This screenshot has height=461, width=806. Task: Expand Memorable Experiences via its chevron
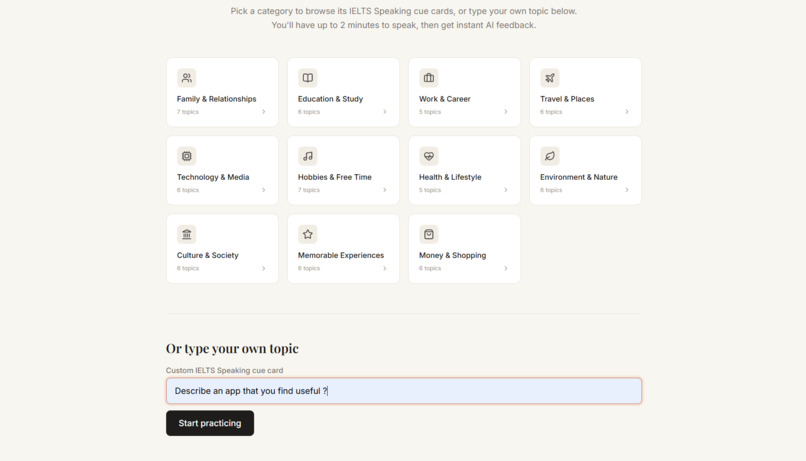[384, 268]
